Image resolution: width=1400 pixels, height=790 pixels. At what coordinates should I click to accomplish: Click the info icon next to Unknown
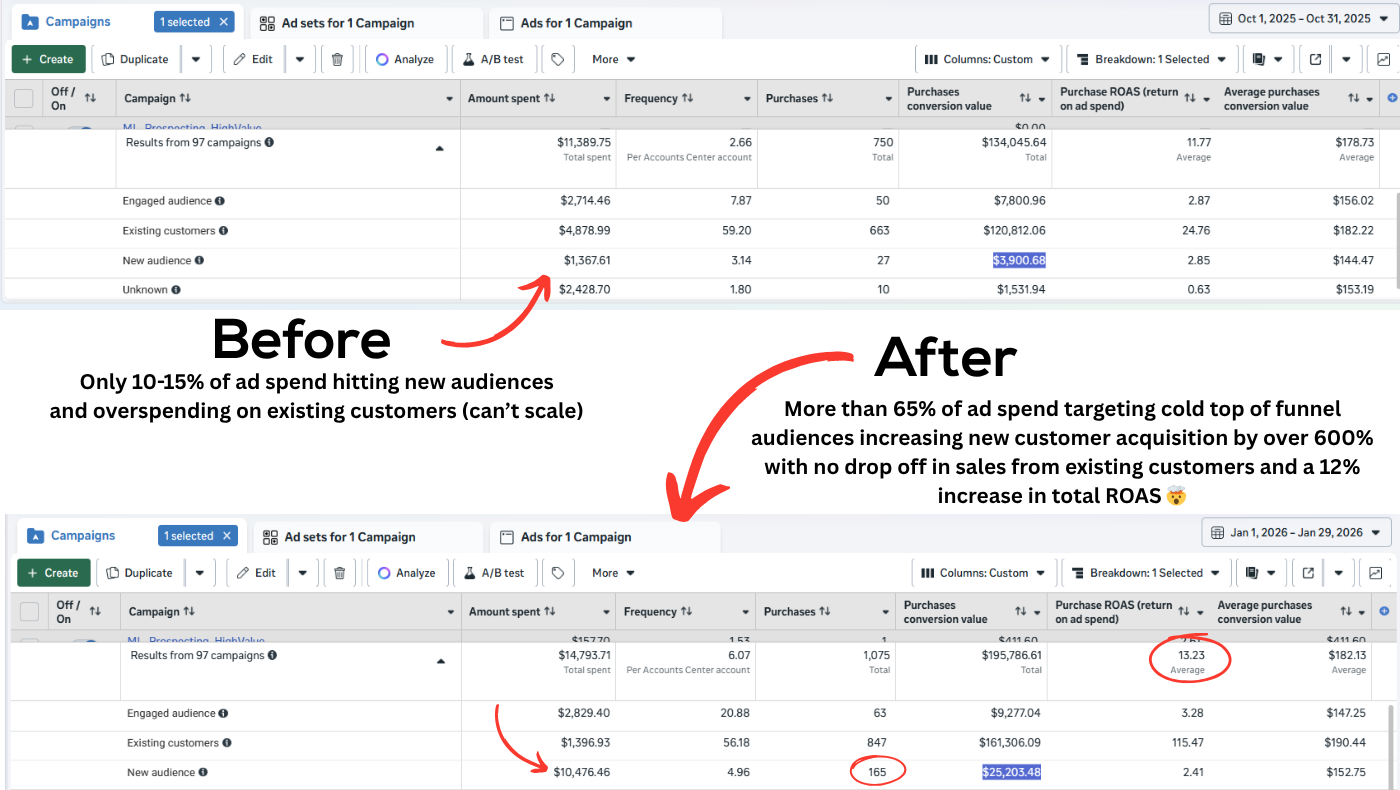tap(176, 290)
